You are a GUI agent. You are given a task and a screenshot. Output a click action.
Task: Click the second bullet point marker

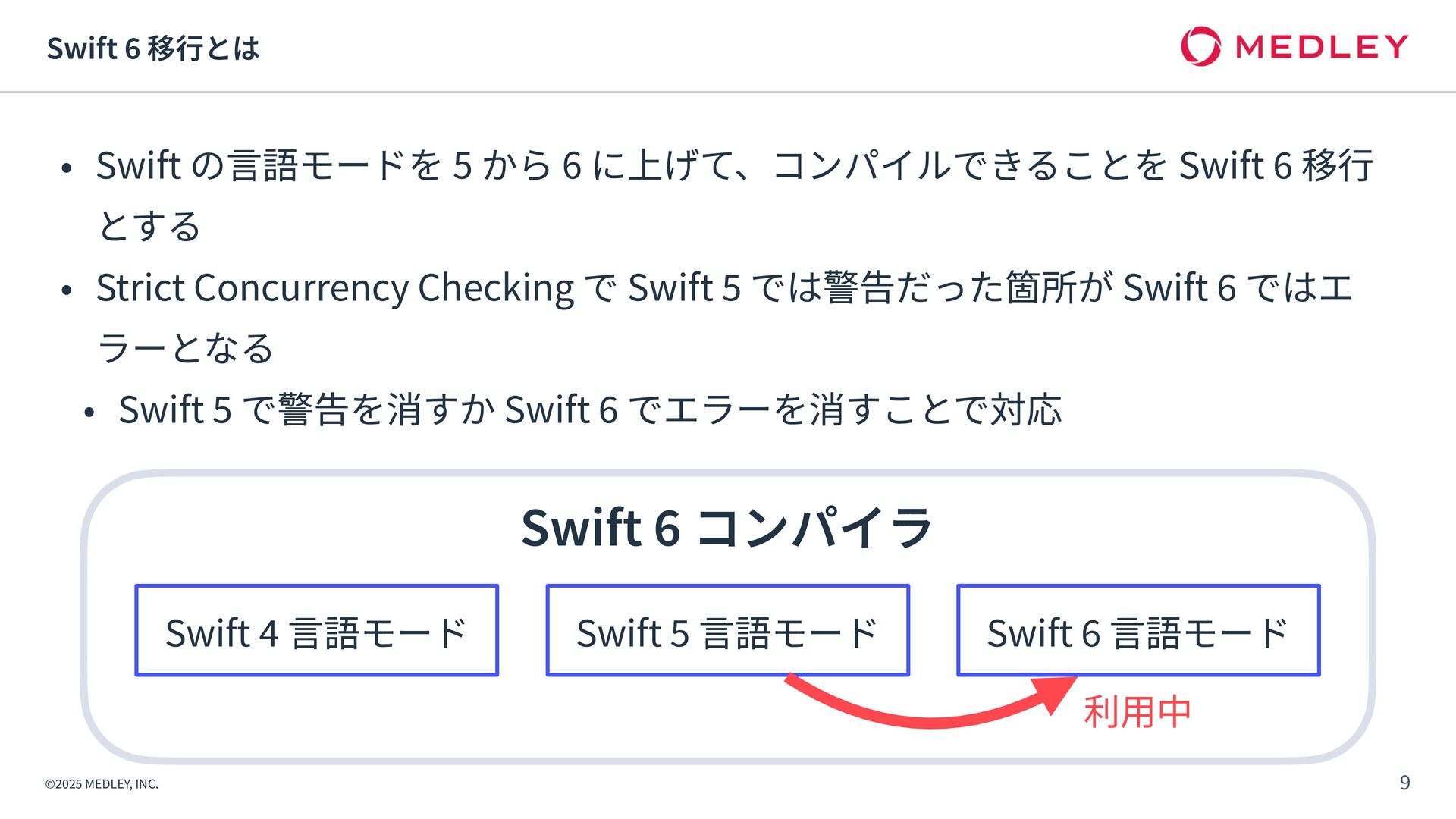click(x=67, y=290)
